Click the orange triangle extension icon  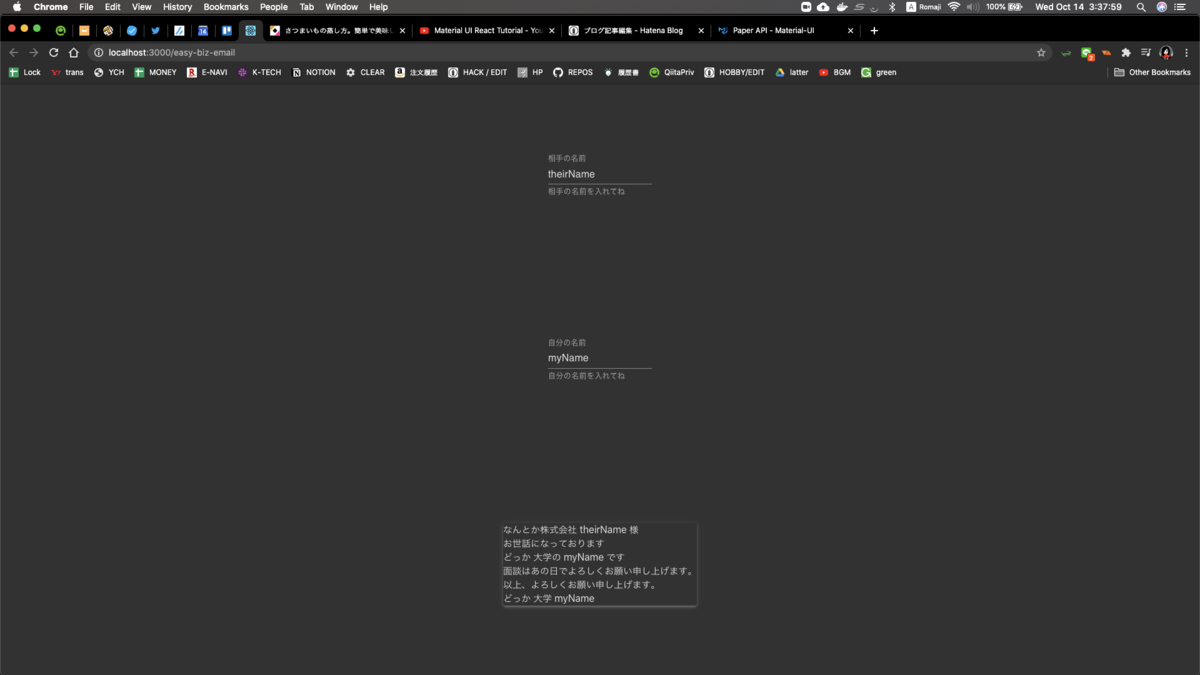click(x=1106, y=52)
